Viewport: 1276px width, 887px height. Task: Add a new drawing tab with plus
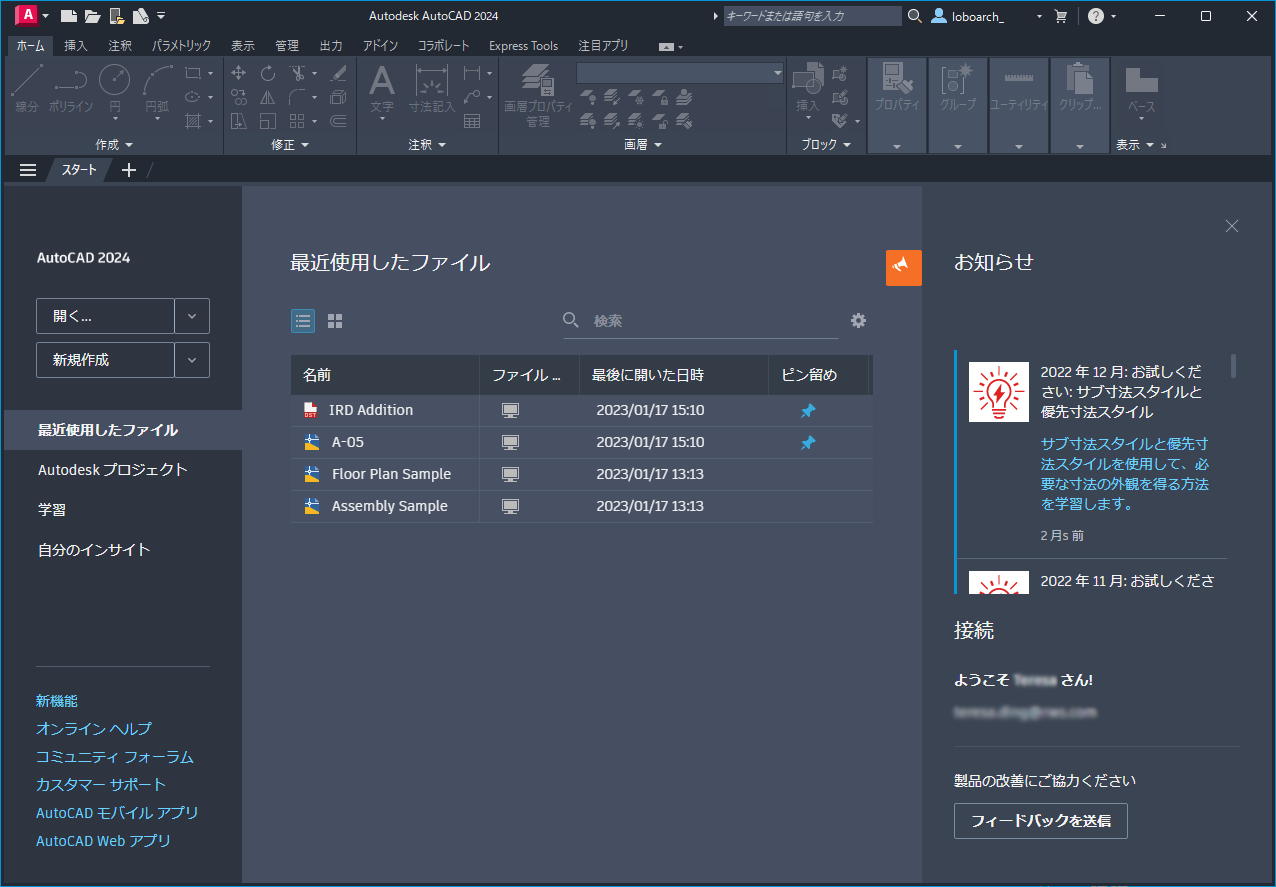tap(128, 170)
